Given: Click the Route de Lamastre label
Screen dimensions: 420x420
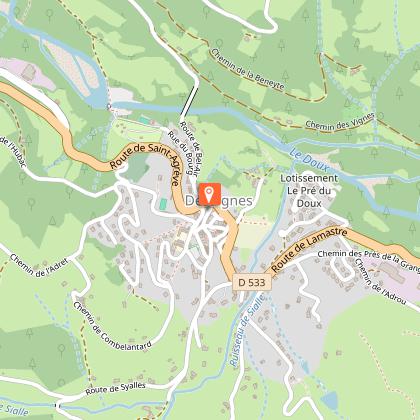Looking at the screenshot, I should pos(309,250).
